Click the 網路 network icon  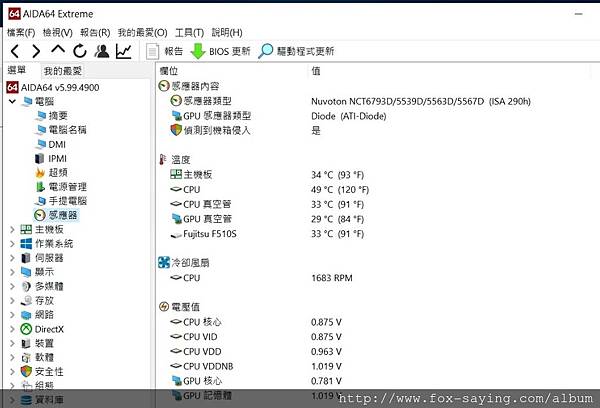pos(26,315)
